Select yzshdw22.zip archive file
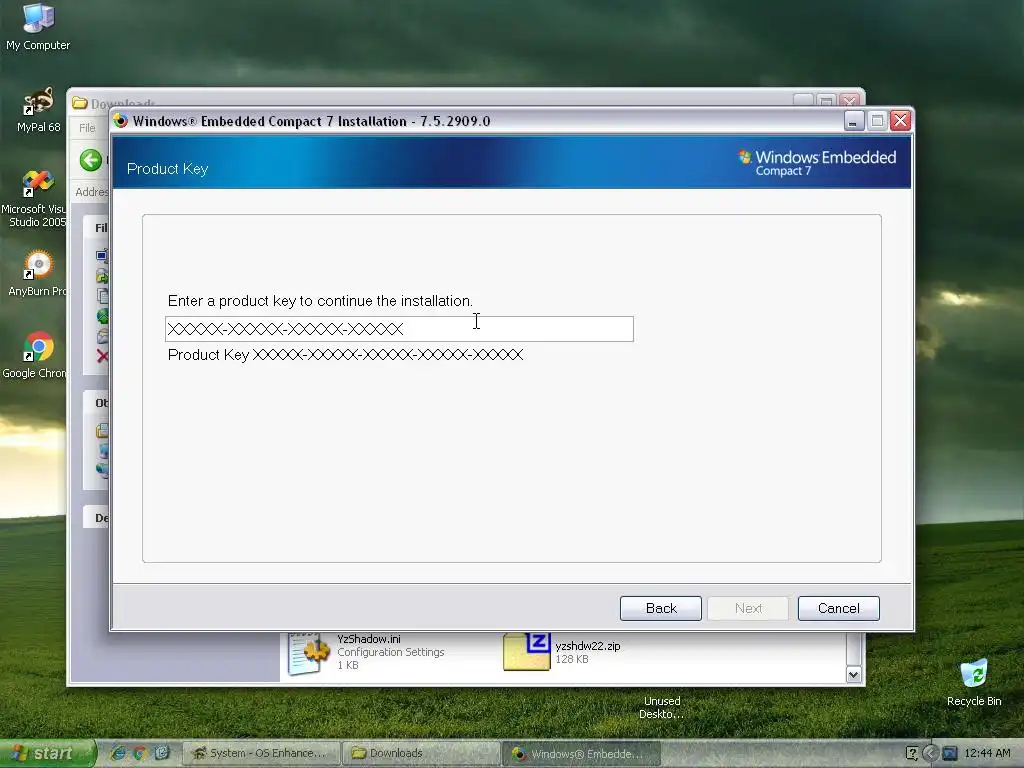 (562, 652)
